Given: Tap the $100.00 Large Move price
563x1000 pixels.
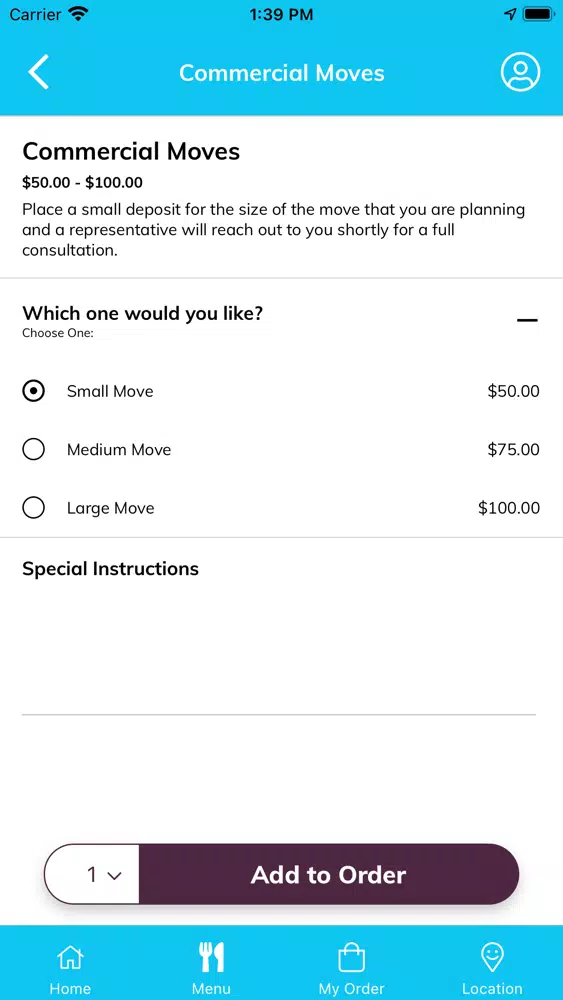Looking at the screenshot, I should pyautogui.click(x=509, y=508).
